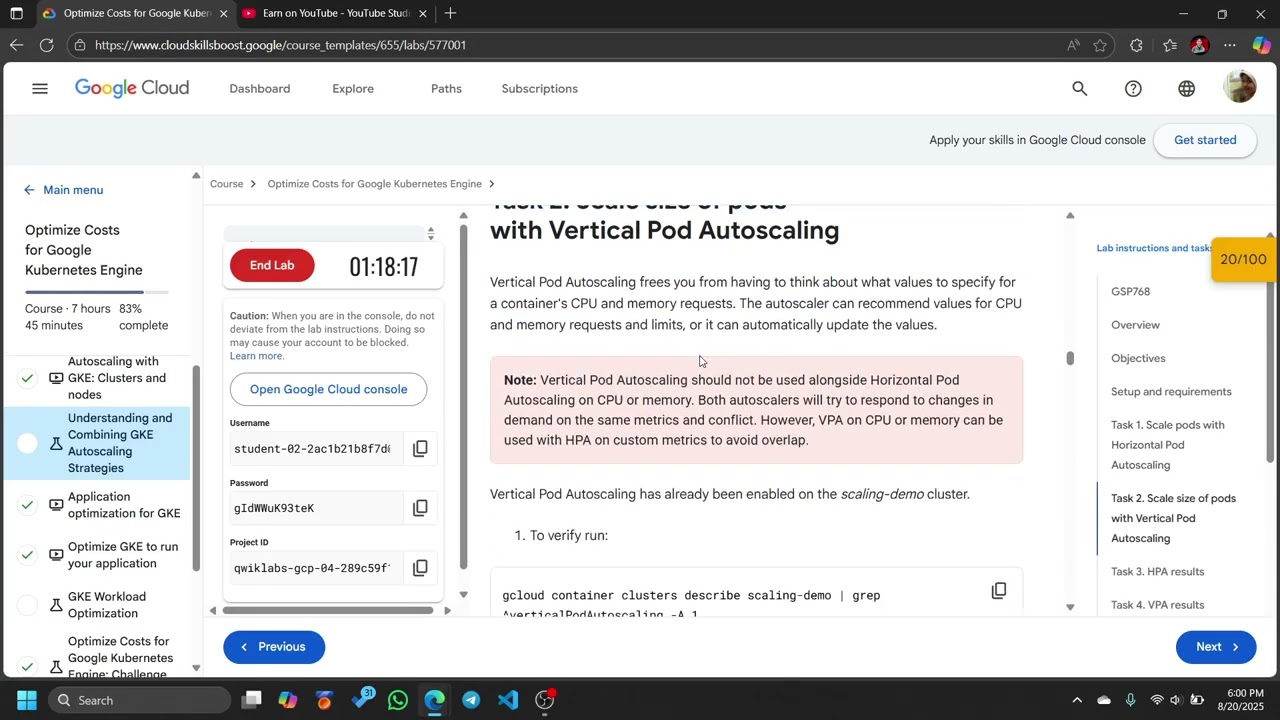Image resolution: width=1280 pixels, height=720 pixels.
Task: Copy the password to clipboard
Action: coord(420,508)
